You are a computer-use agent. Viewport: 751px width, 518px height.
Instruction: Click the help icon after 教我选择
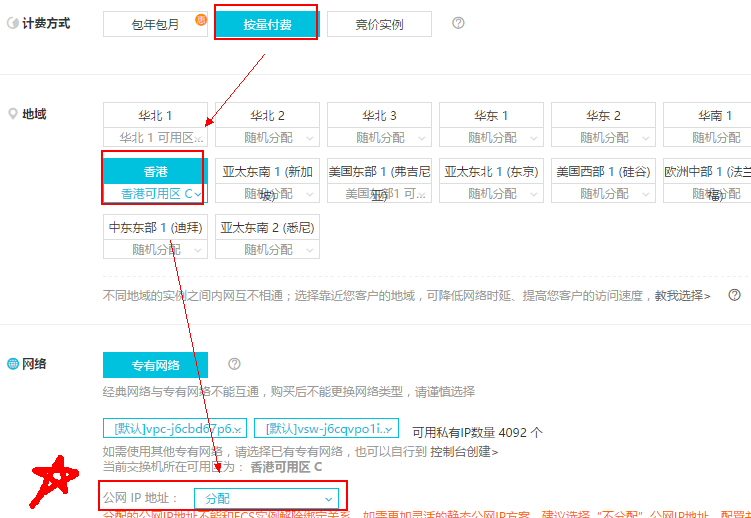[x=734, y=295]
